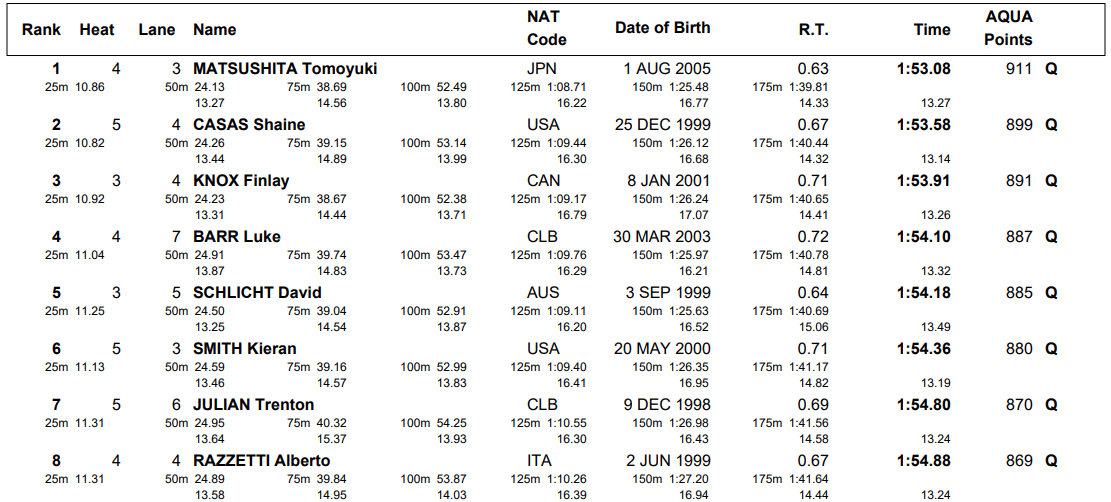Select SCHLICHT David's name
The height and width of the screenshot is (502, 1111).
pyautogui.click(x=257, y=293)
